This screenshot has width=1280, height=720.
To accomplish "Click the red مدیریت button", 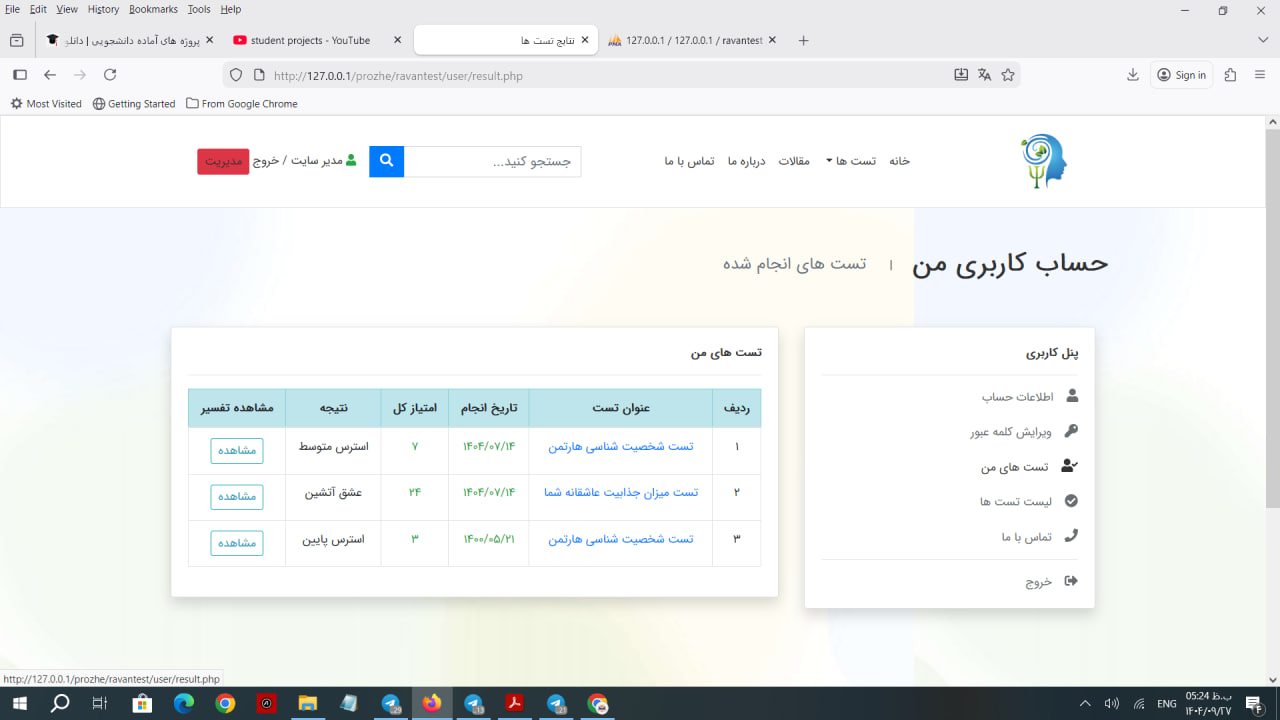I will coord(223,162).
